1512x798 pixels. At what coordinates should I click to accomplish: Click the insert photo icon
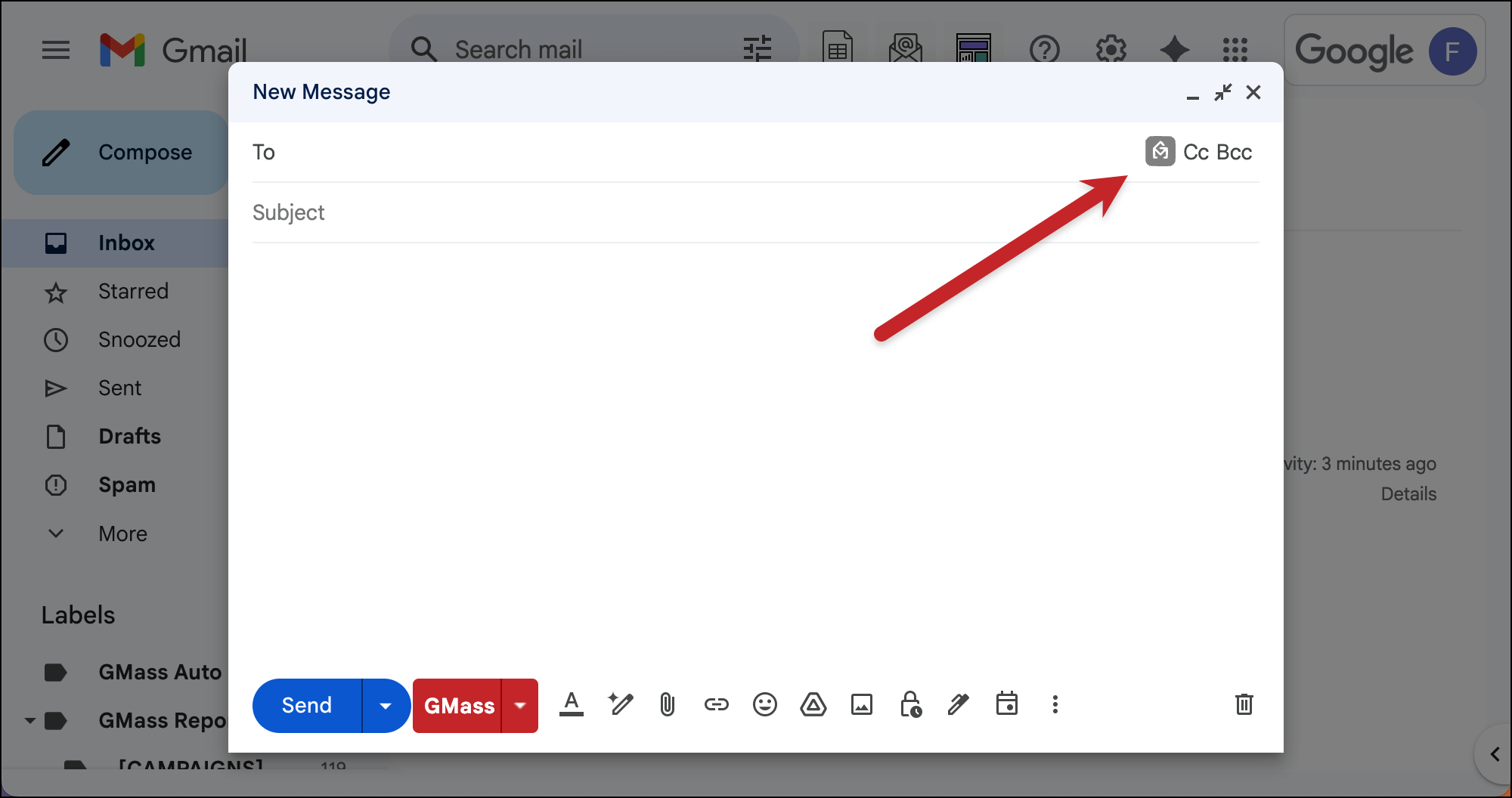861,705
